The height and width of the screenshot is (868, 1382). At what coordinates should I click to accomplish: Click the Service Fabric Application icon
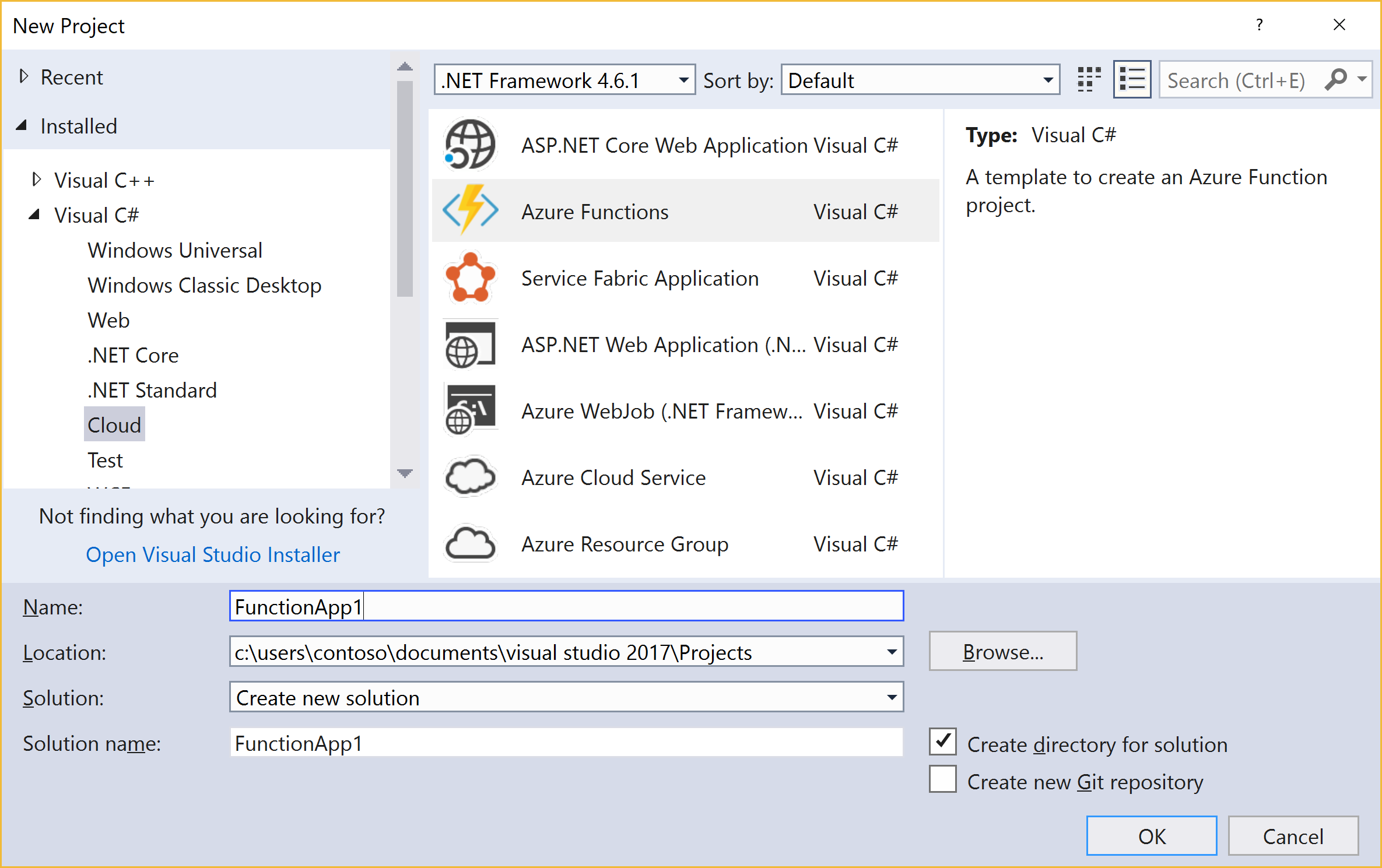coord(470,277)
